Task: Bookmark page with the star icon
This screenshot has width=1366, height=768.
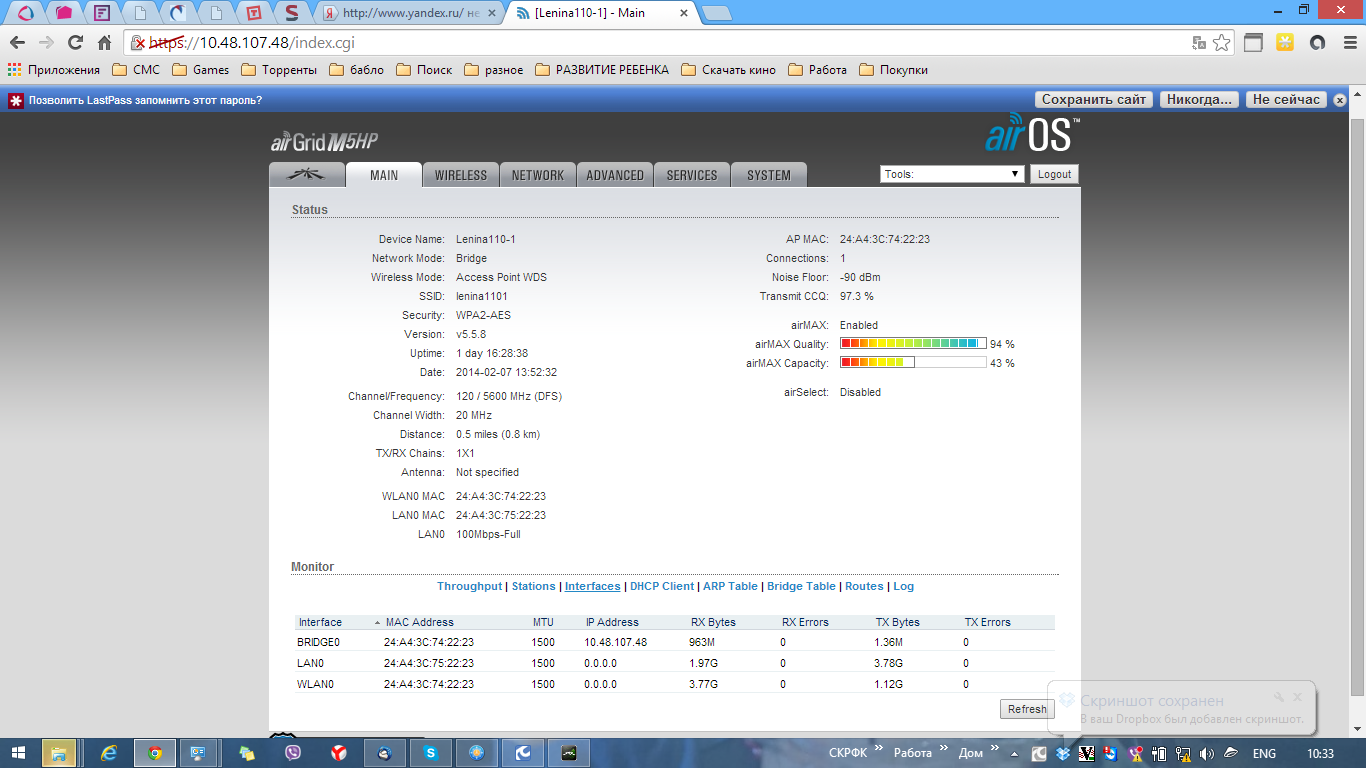Action: coord(1221,43)
